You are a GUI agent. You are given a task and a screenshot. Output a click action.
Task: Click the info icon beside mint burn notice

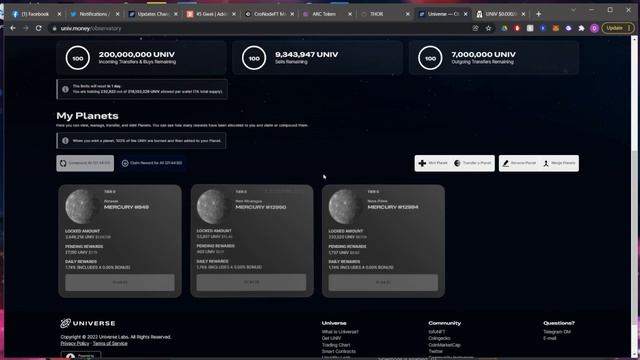pos(65,140)
